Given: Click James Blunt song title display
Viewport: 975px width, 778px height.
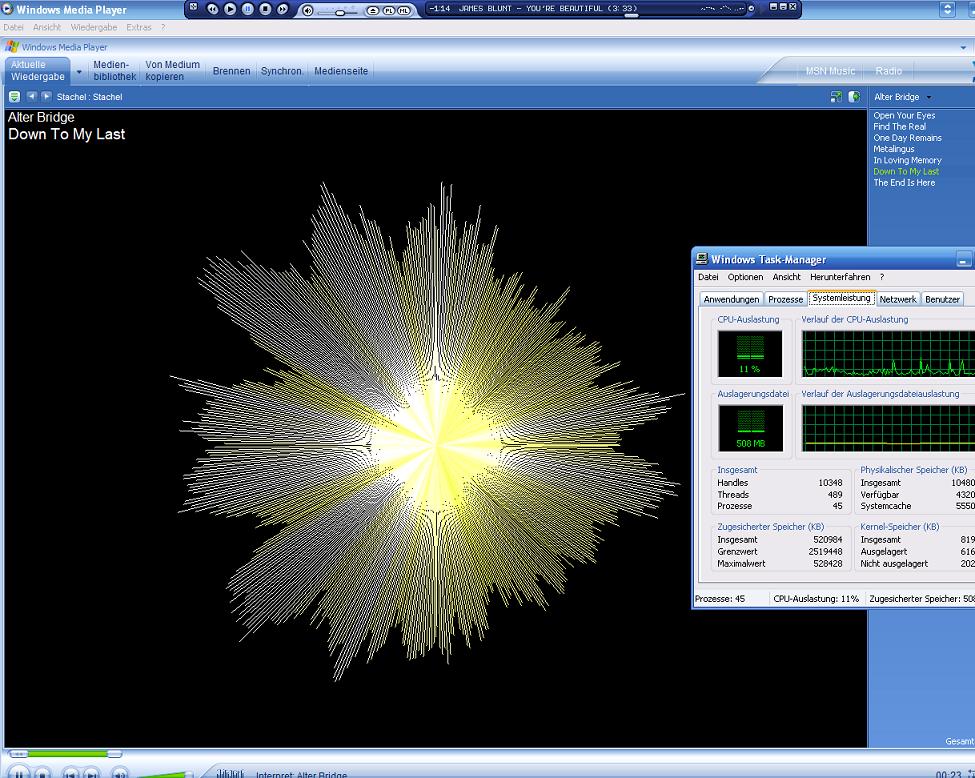Looking at the screenshot, I should click(547, 9).
